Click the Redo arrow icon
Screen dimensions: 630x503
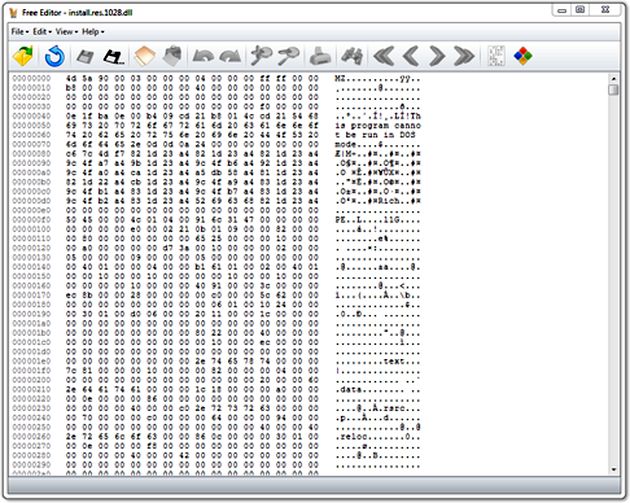(230, 56)
